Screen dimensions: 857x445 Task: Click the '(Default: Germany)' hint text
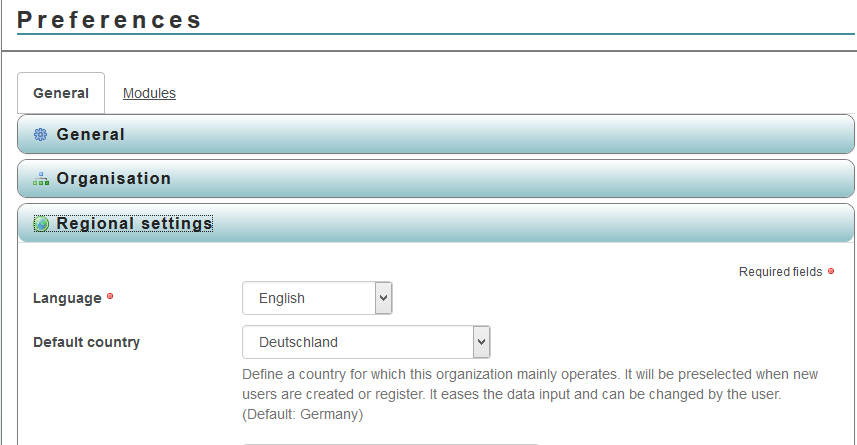click(302, 414)
